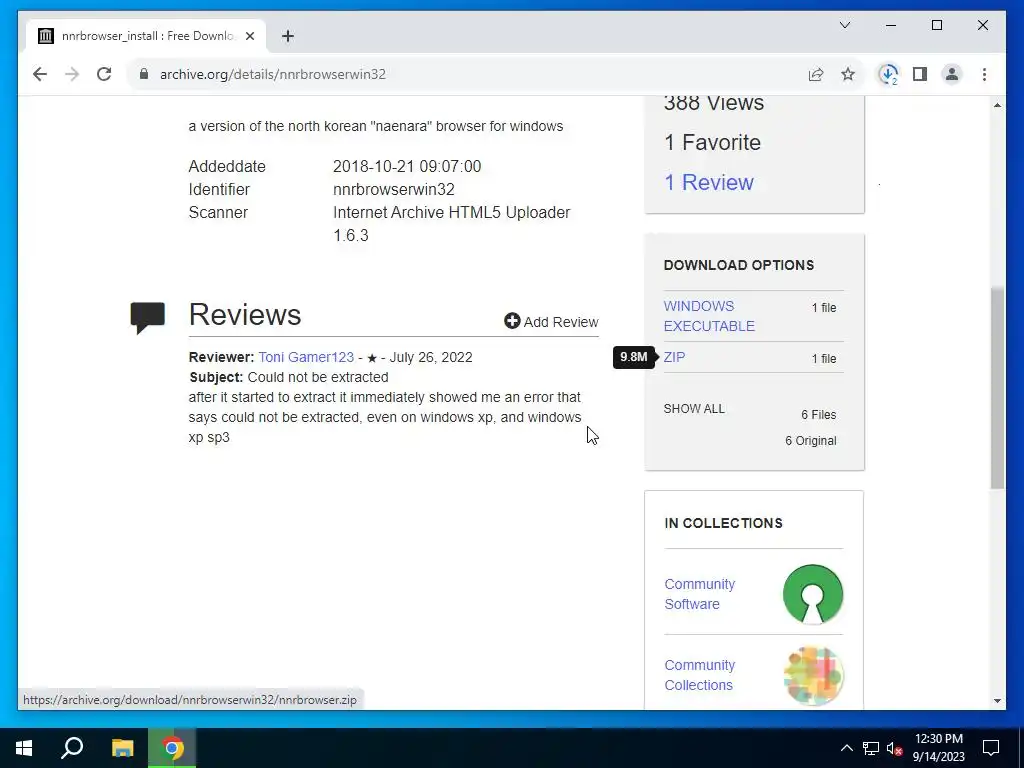Bookmark this page with the star icon
The width and height of the screenshot is (1024, 768).
click(848, 74)
